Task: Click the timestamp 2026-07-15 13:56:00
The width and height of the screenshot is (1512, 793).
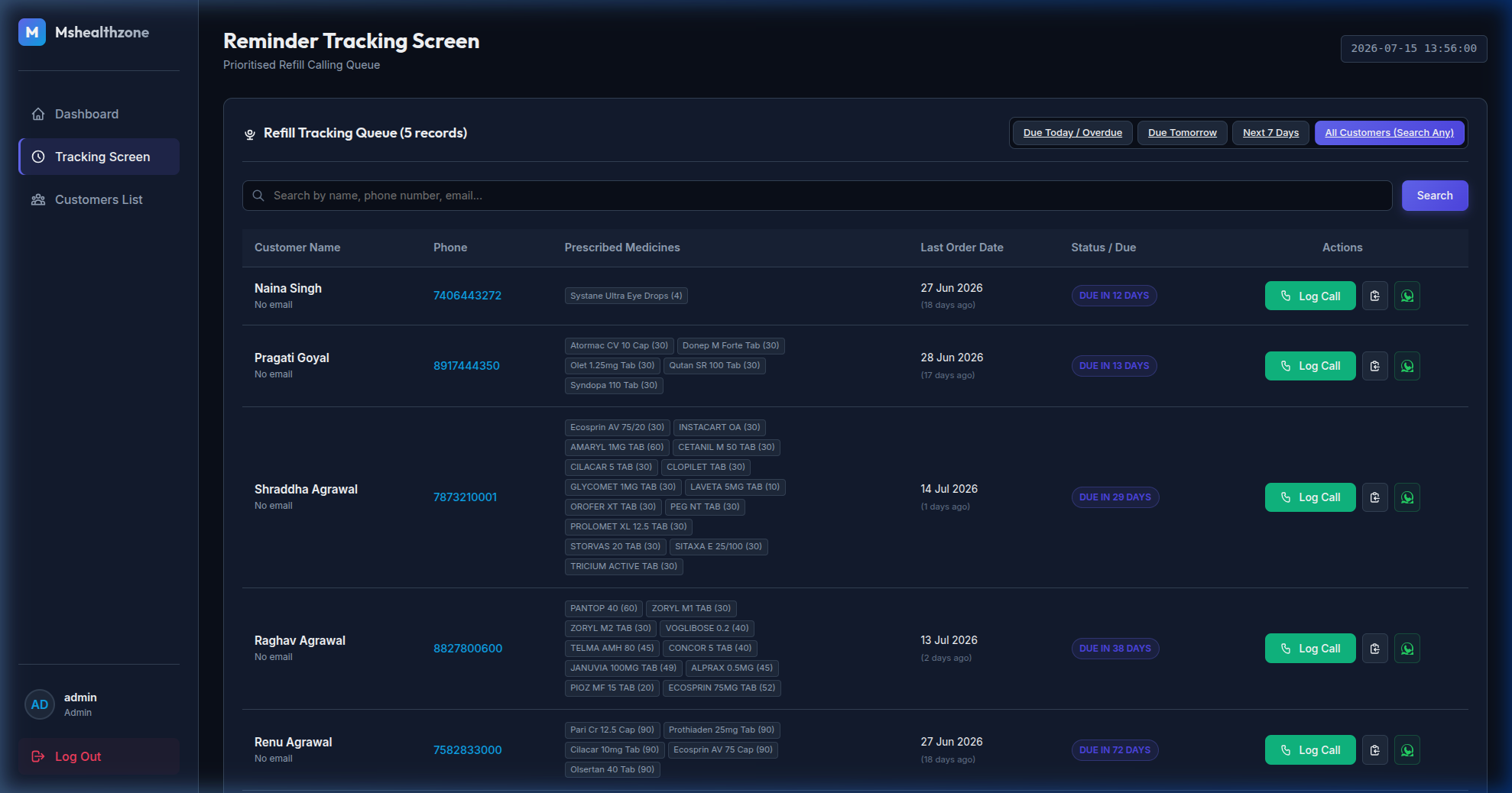Action: tap(1413, 48)
